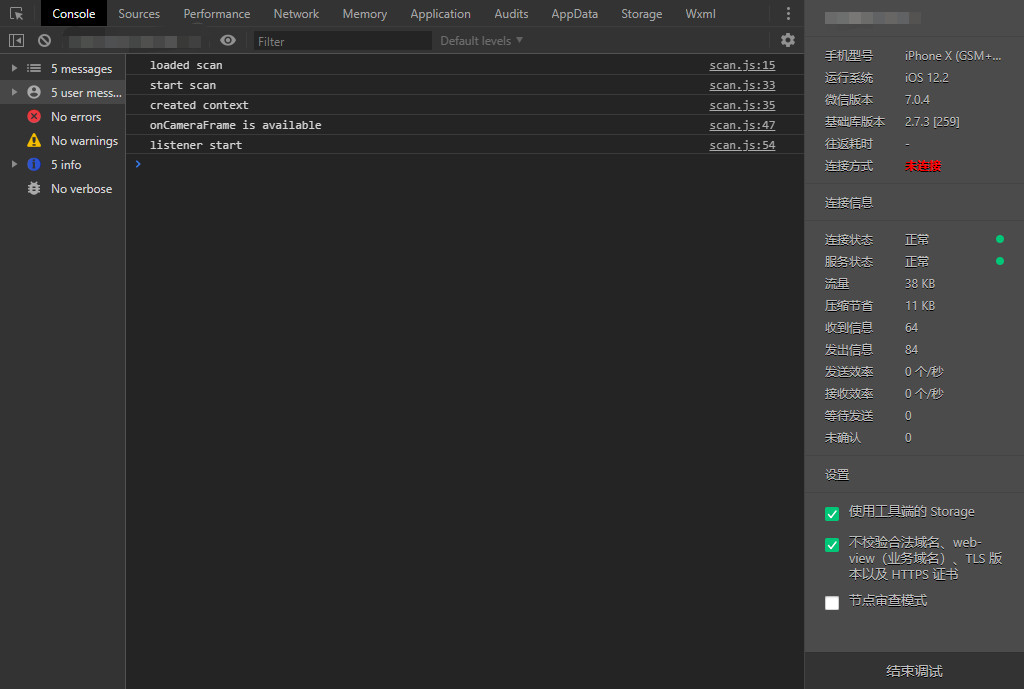This screenshot has height=689, width=1024.
Task: Open the Storage tab
Action: click(x=641, y=14)
